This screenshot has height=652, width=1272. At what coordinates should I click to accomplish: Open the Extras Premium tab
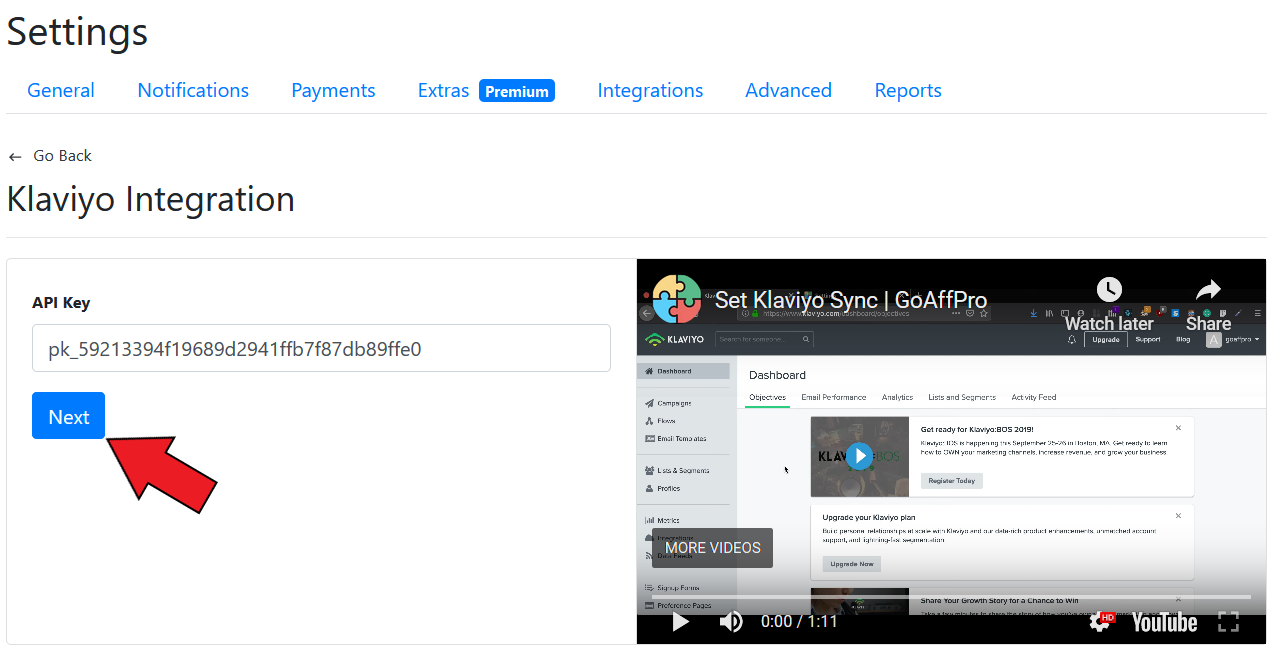[x=486, y=90]
